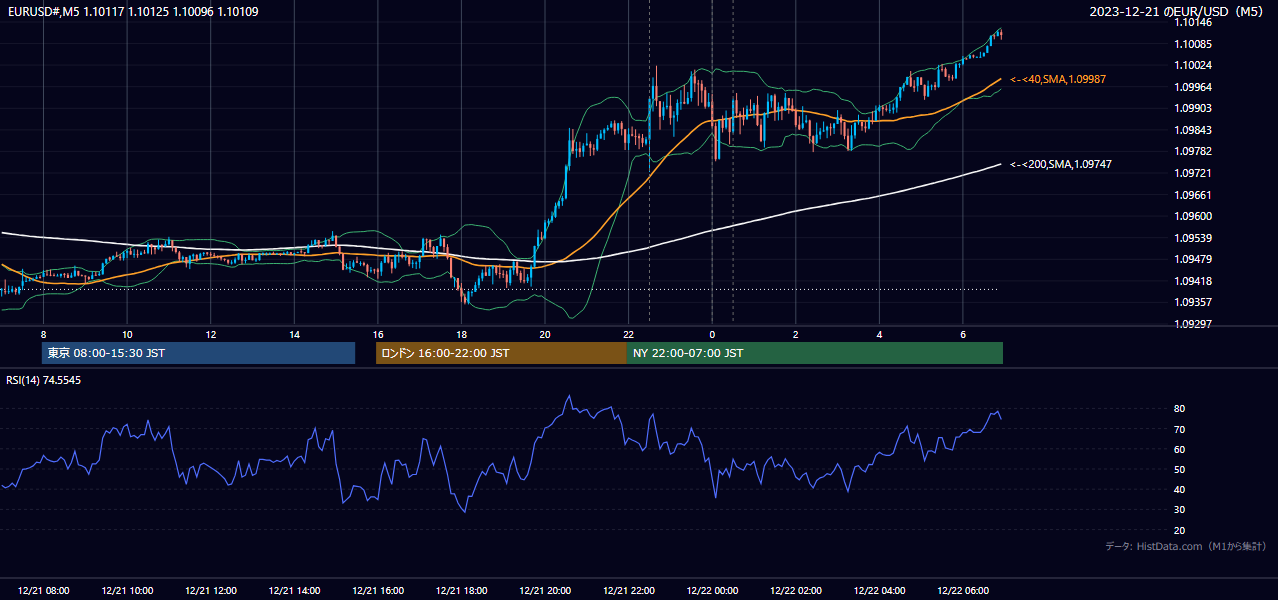
Task: Click the 12/22 04:00 date label
Action: [879, 591]
